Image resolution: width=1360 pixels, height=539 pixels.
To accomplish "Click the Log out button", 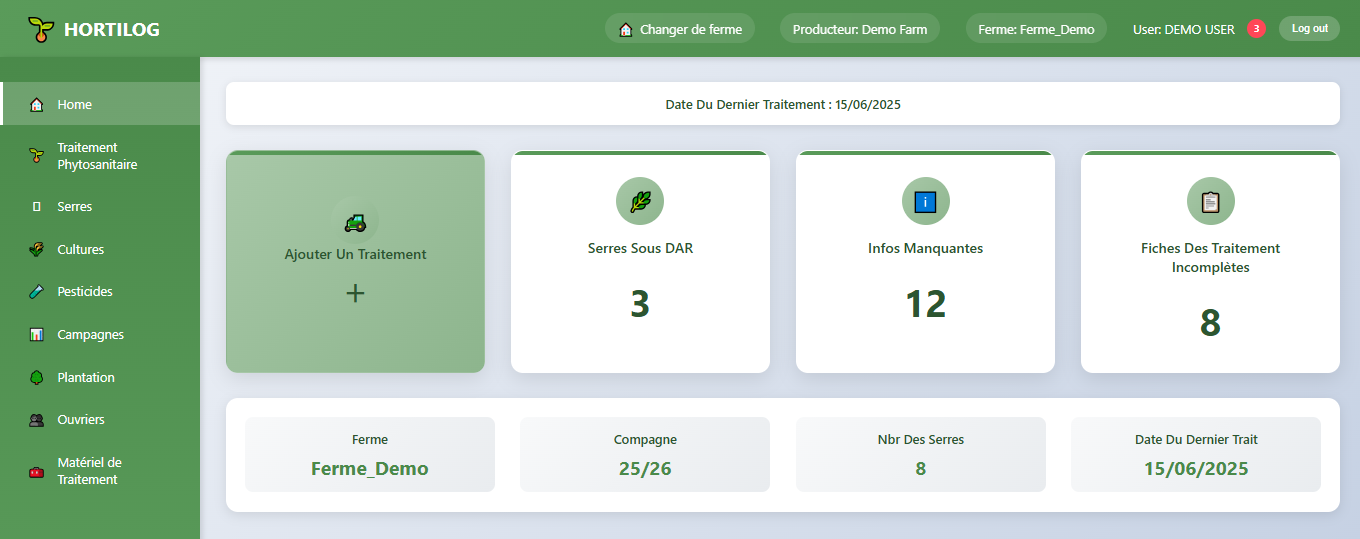I will (x=1309, y=29).
